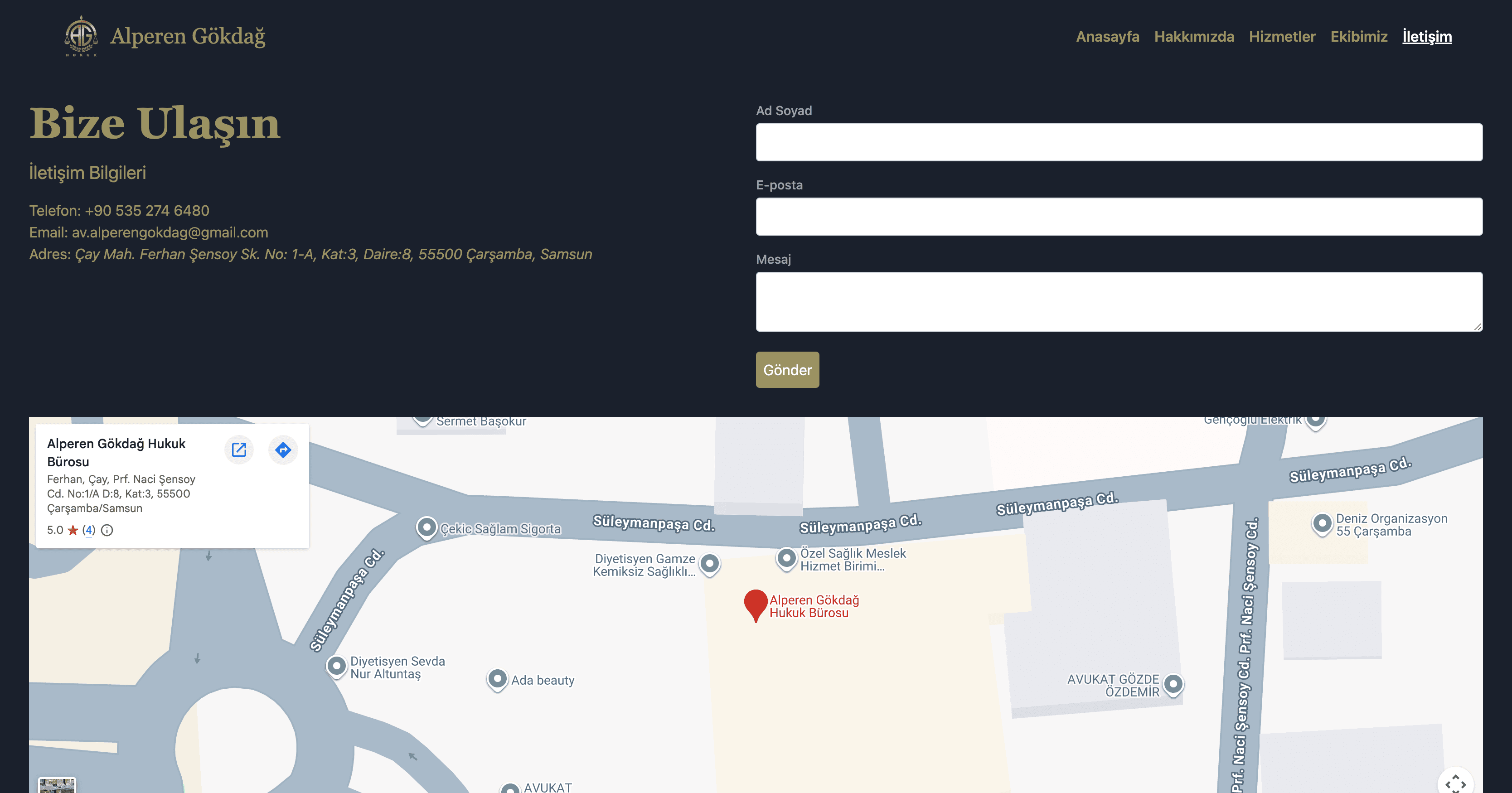Click the red Alperen Gökdağ Hukuk Bürosu map label
Viewport: 1512px width, 793px height.
click(x=814, y=606)
